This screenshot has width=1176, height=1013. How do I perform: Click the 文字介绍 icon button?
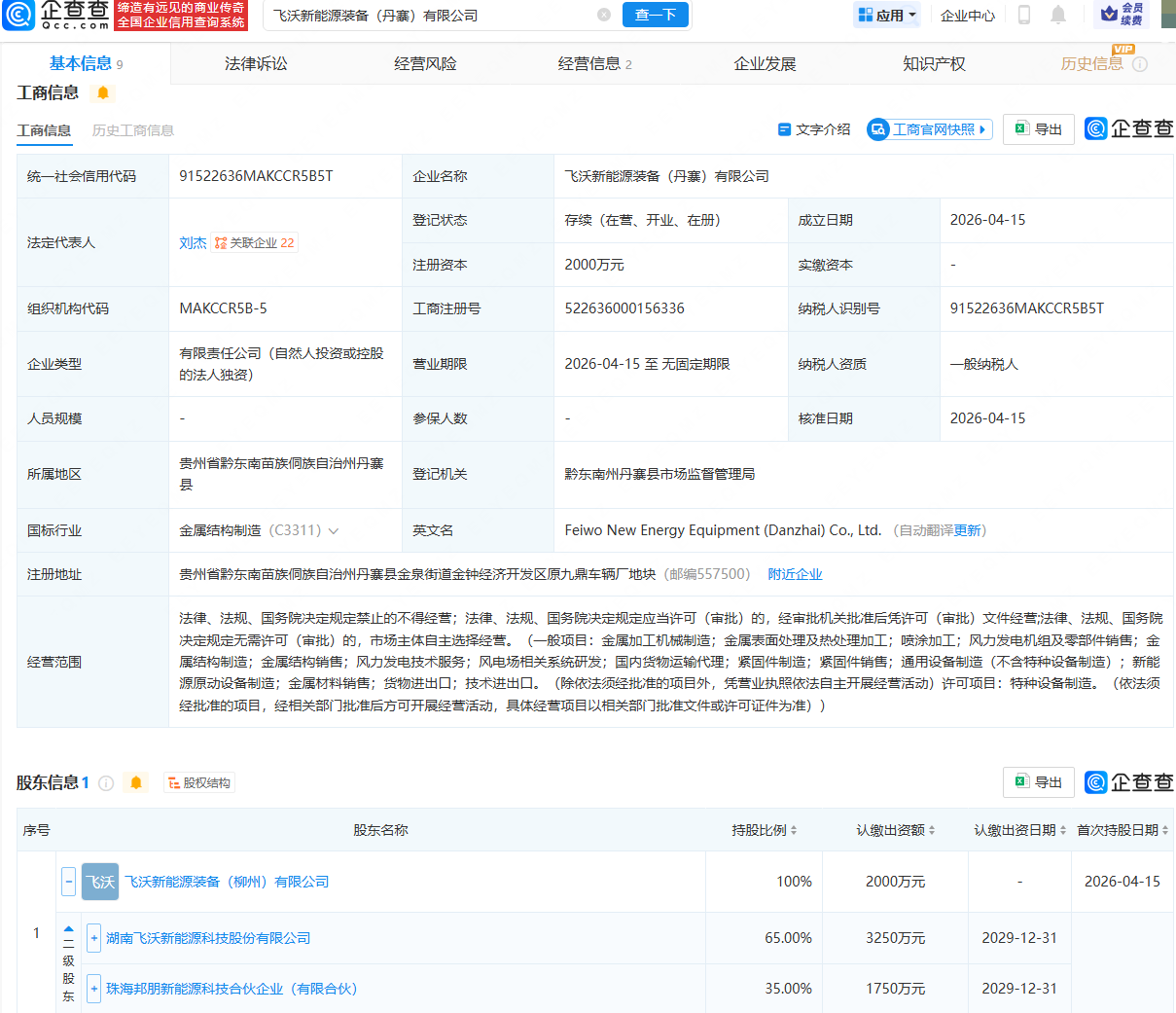[x=814, y=129]
